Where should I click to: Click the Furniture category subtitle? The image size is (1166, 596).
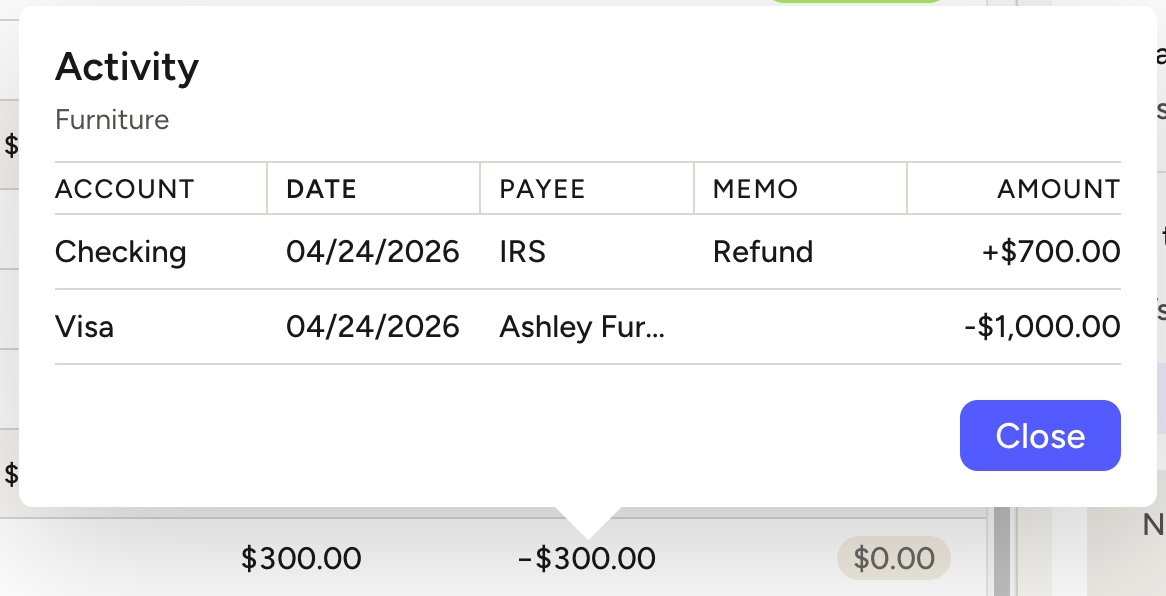pos(112,121)
